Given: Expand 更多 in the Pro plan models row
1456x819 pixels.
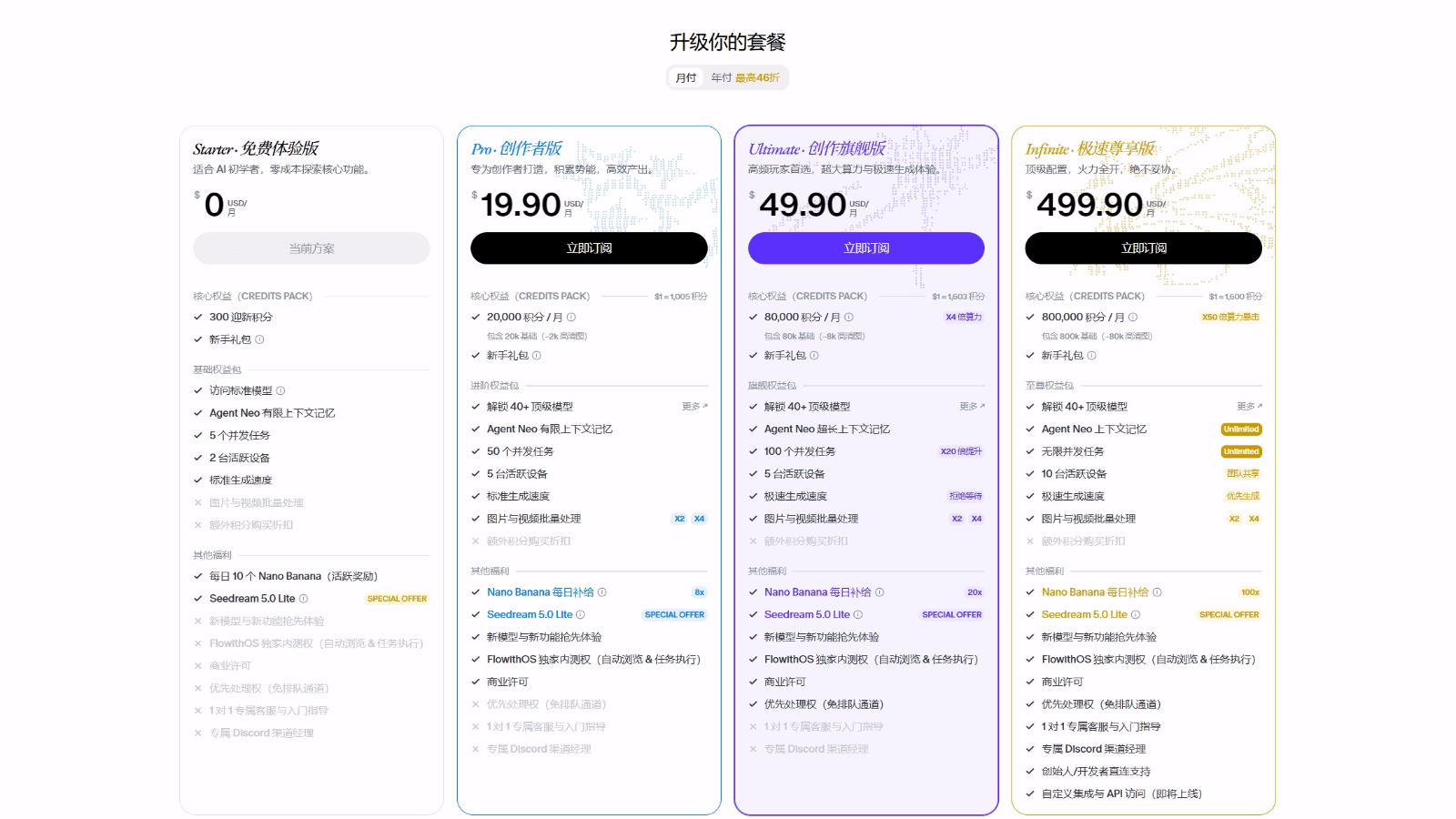Looking at the screenshot, I should pos(694,407).
